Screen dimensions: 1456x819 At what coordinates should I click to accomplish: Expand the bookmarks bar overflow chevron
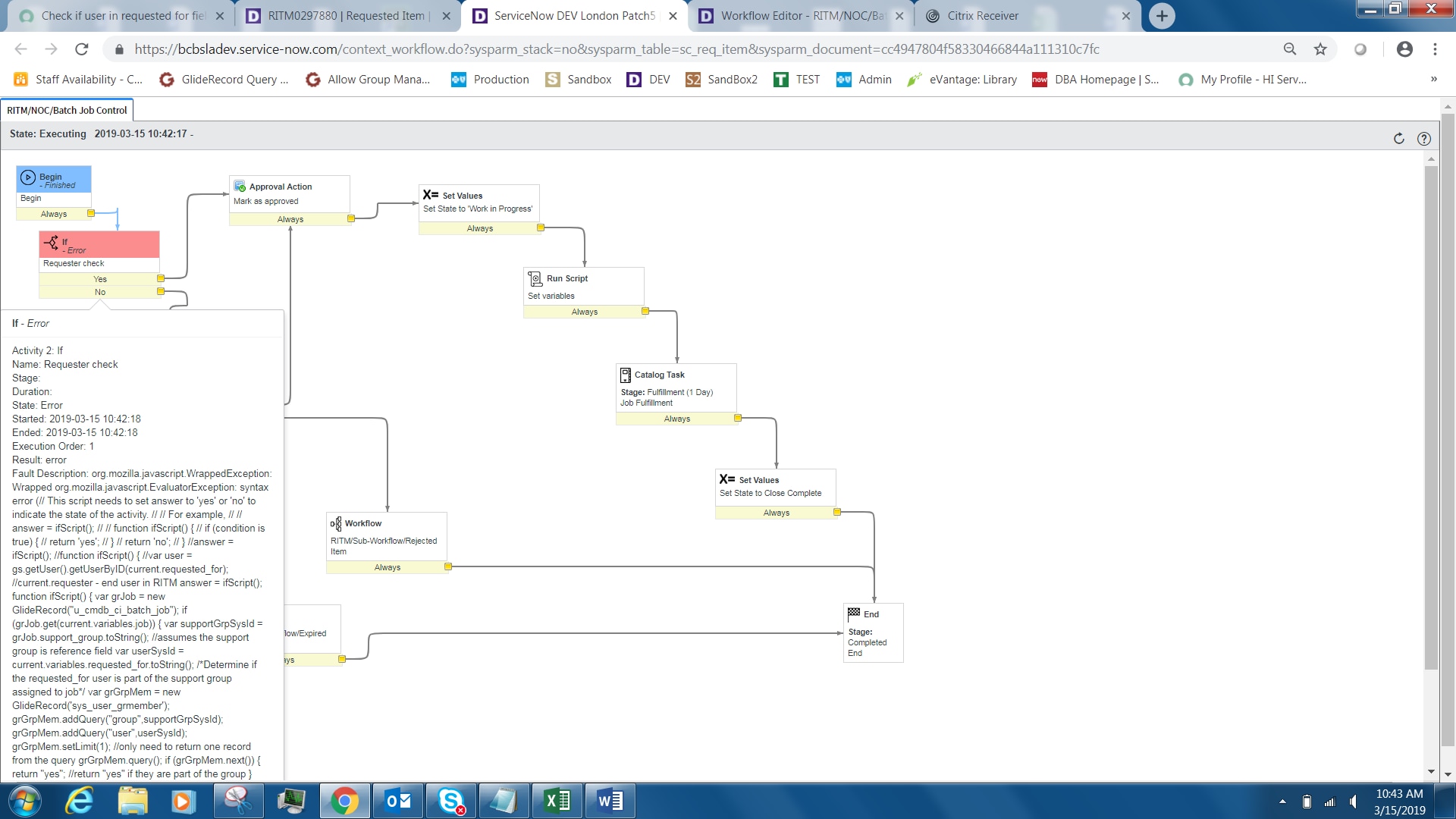click(x=1434, y=79)
